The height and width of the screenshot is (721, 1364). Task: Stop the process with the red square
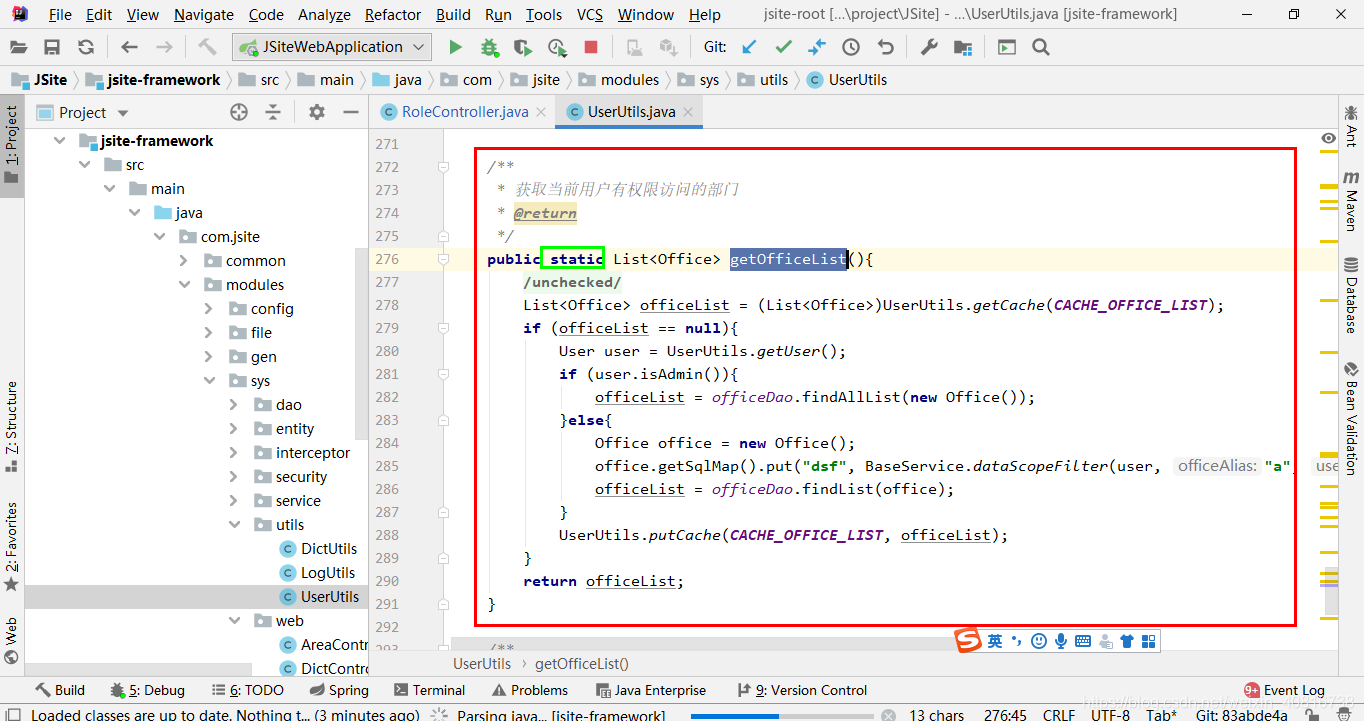click(591, 47)
